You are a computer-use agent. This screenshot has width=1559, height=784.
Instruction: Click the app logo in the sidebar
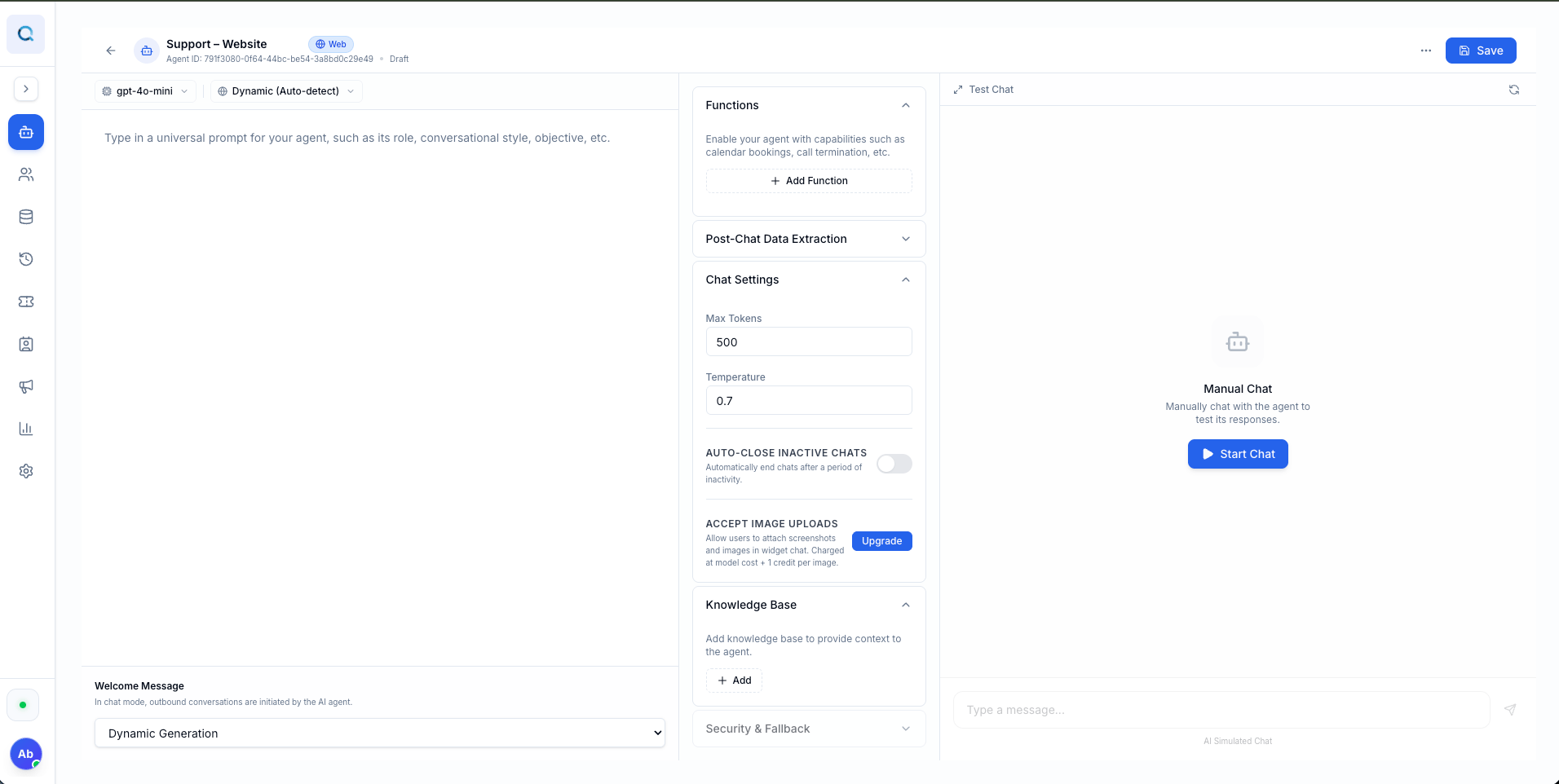[x=26, y=34]
